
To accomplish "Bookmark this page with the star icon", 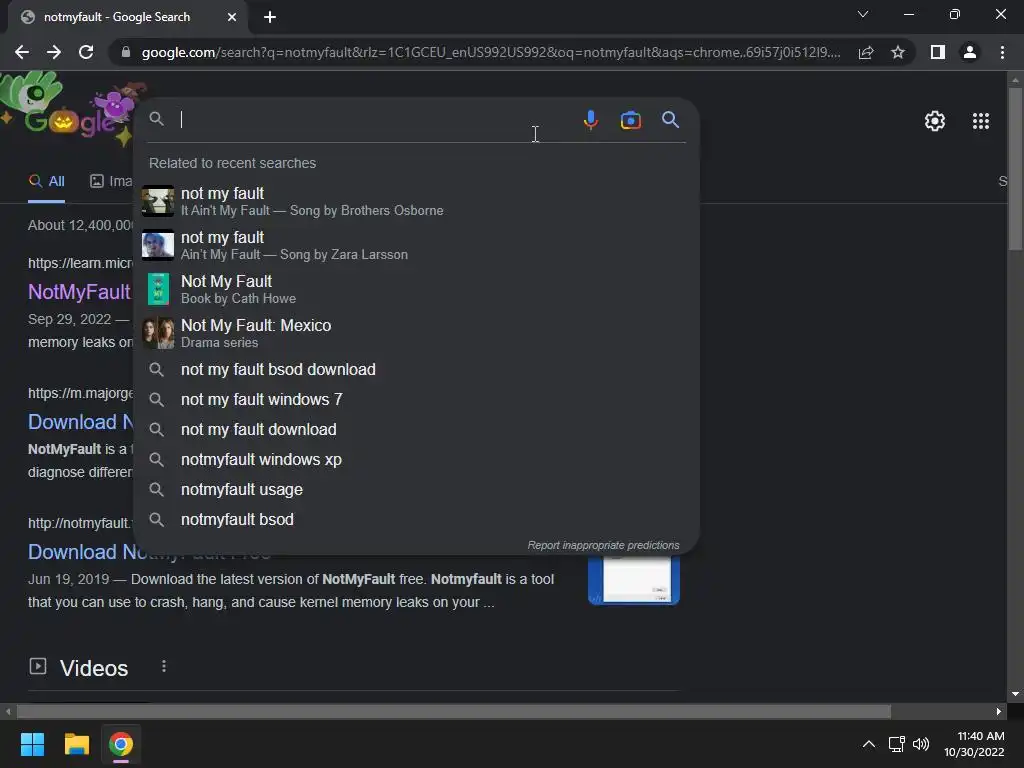I will pyautogui.click(x=898, y=52).
